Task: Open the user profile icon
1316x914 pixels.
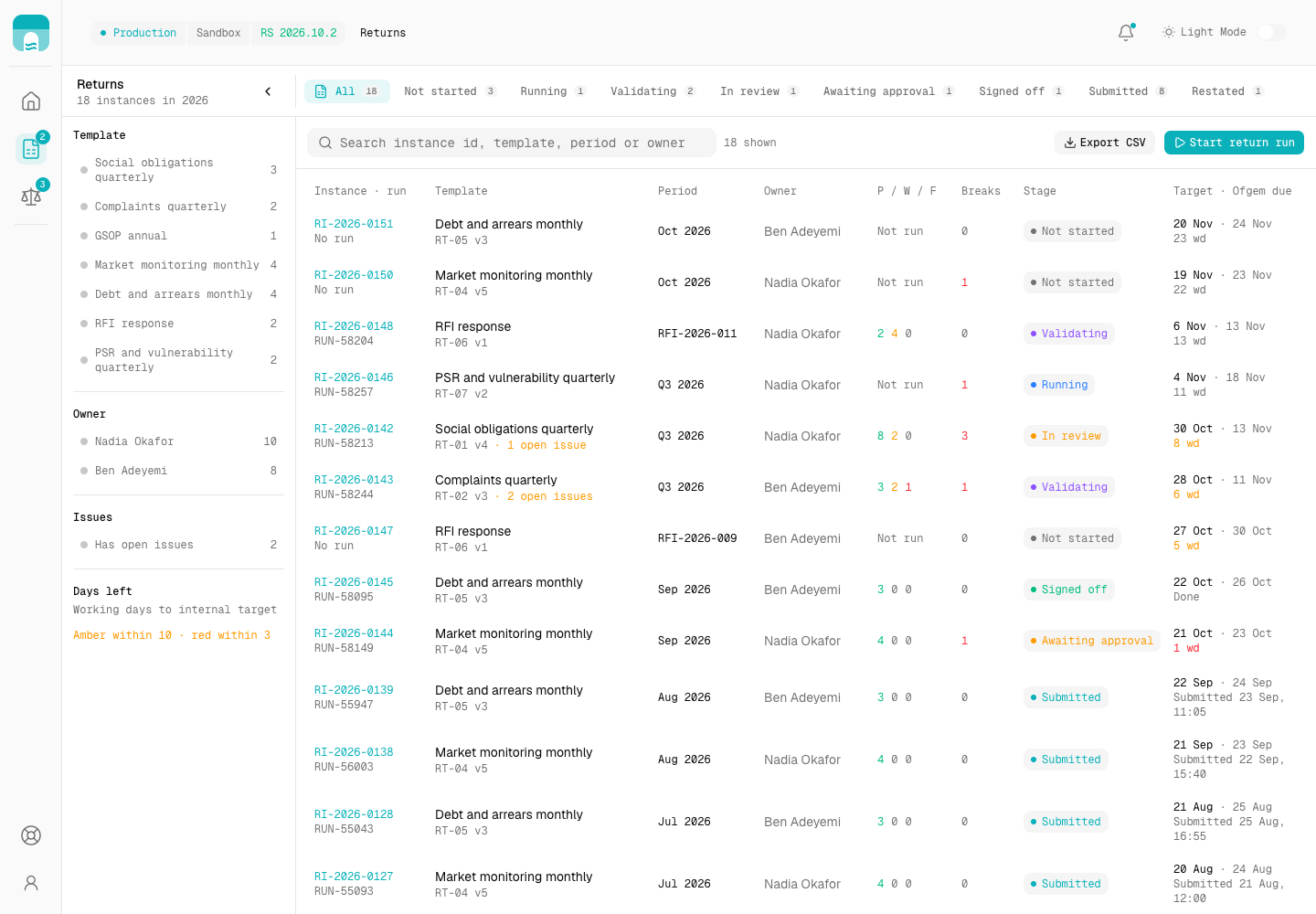Action: (x=31, y=883)
